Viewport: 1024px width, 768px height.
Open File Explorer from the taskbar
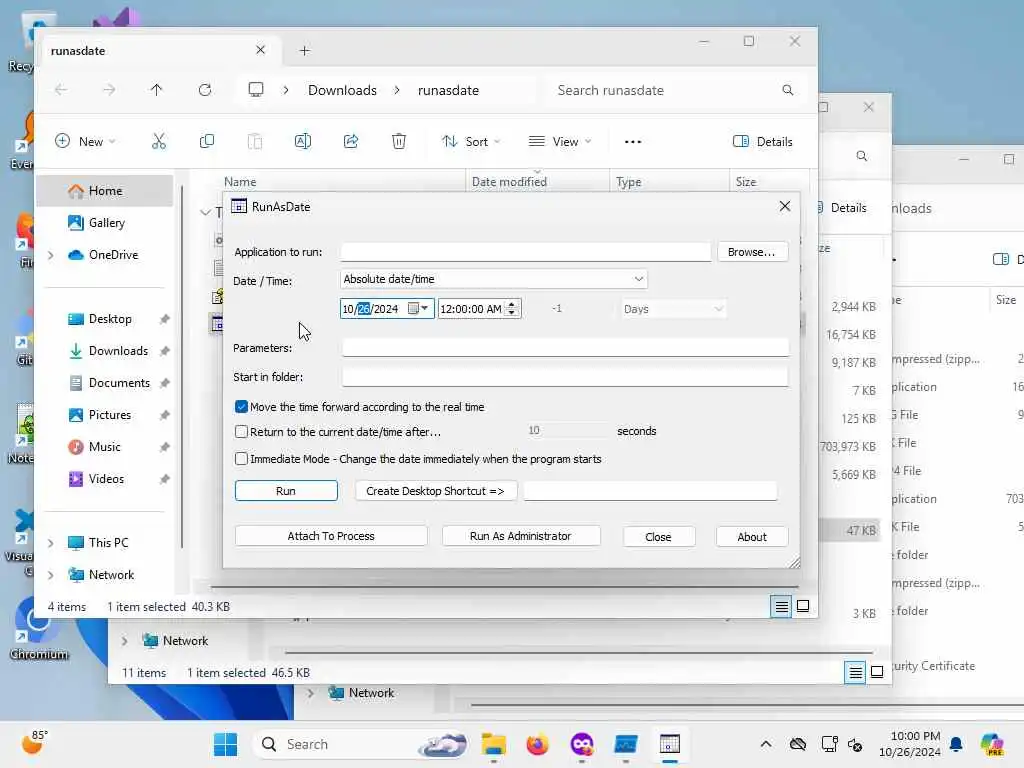point(494,744)
